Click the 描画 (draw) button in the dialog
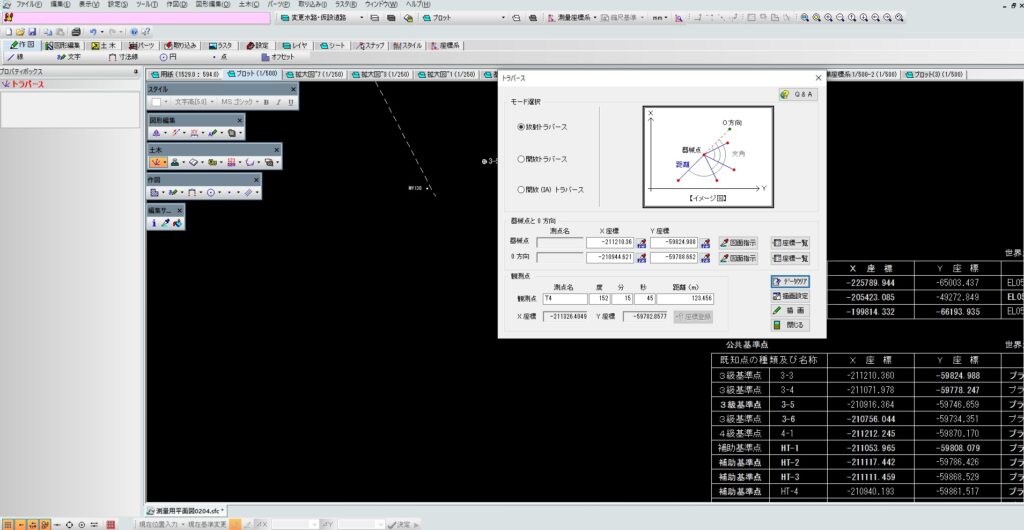The height and width of the screenshot is (530, 1024). pyautogui.click(x=790, y=311)
